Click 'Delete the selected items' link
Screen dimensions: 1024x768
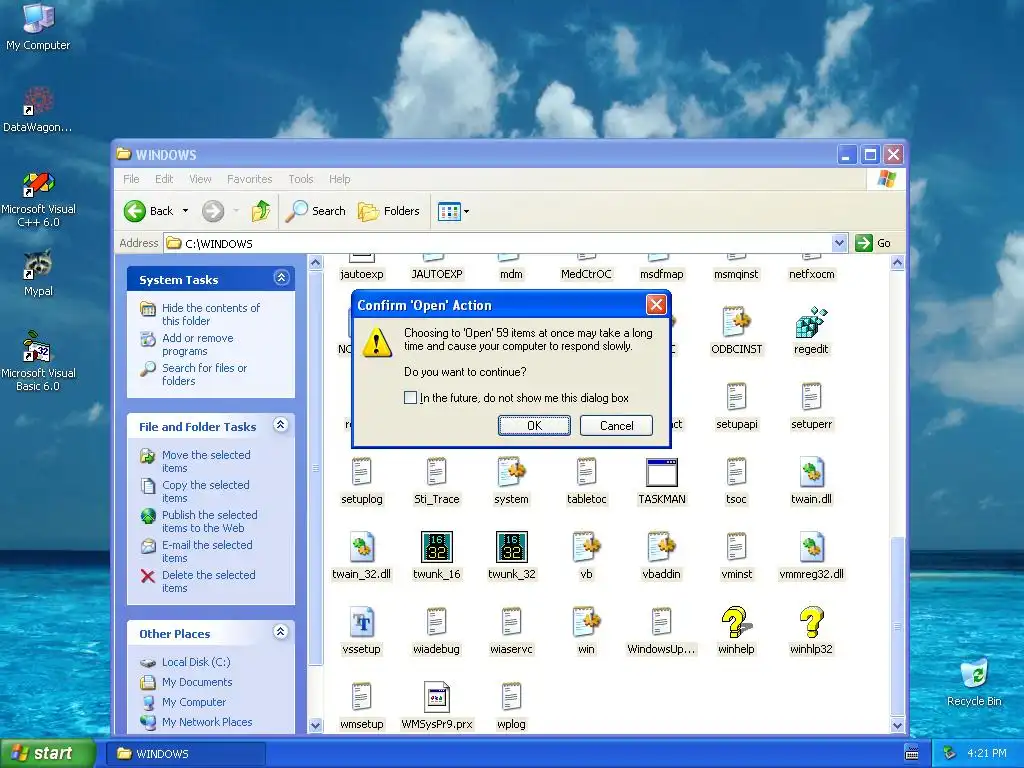(x=208, y=581)
